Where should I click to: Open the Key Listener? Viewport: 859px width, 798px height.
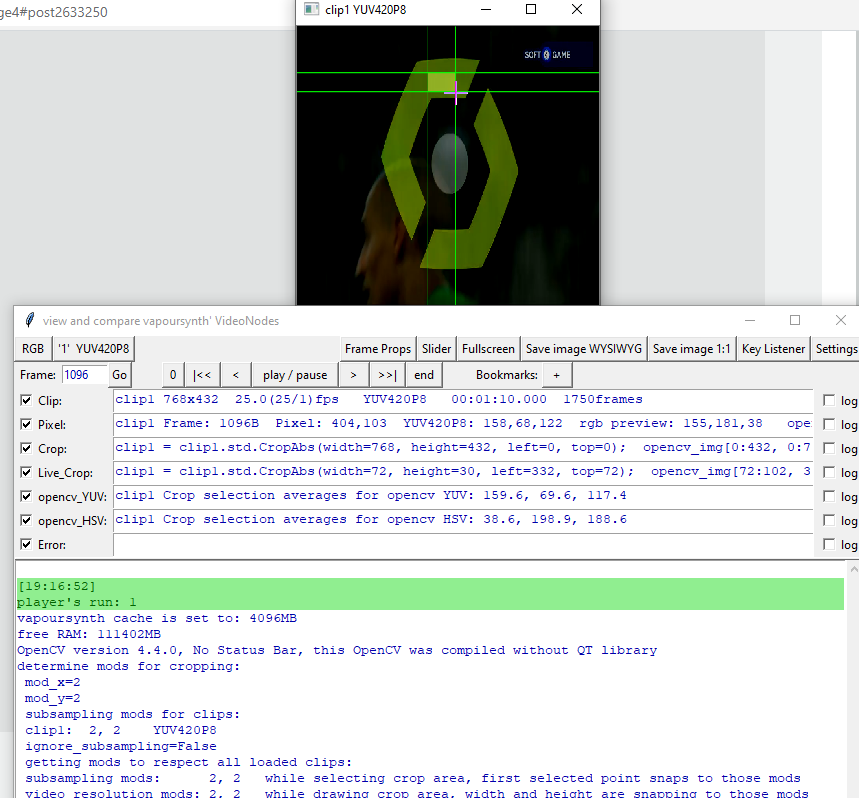pos(773,349)
